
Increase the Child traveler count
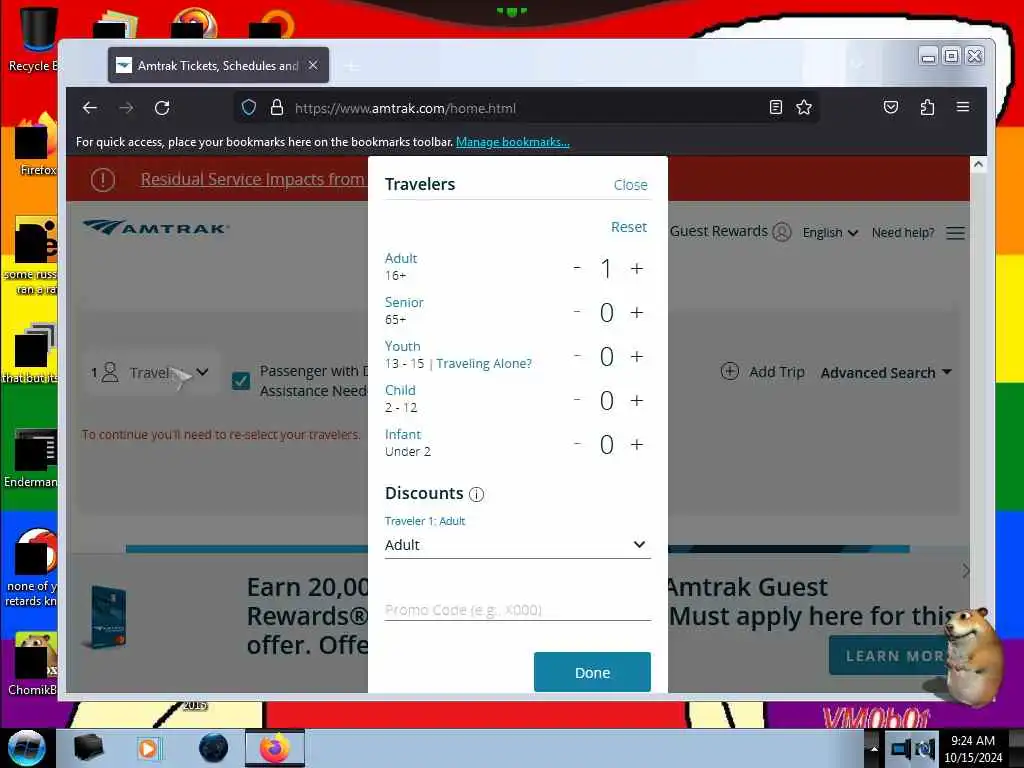(x=637, y=400)
